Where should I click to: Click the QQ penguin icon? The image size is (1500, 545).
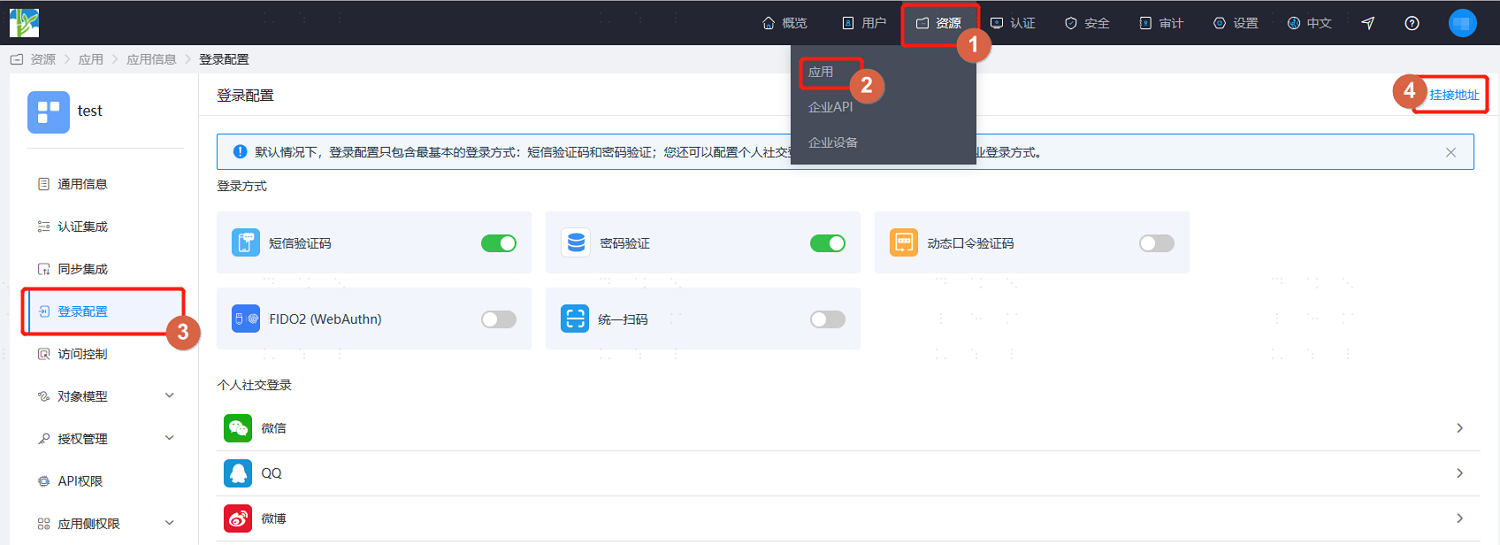pos(238,473)
